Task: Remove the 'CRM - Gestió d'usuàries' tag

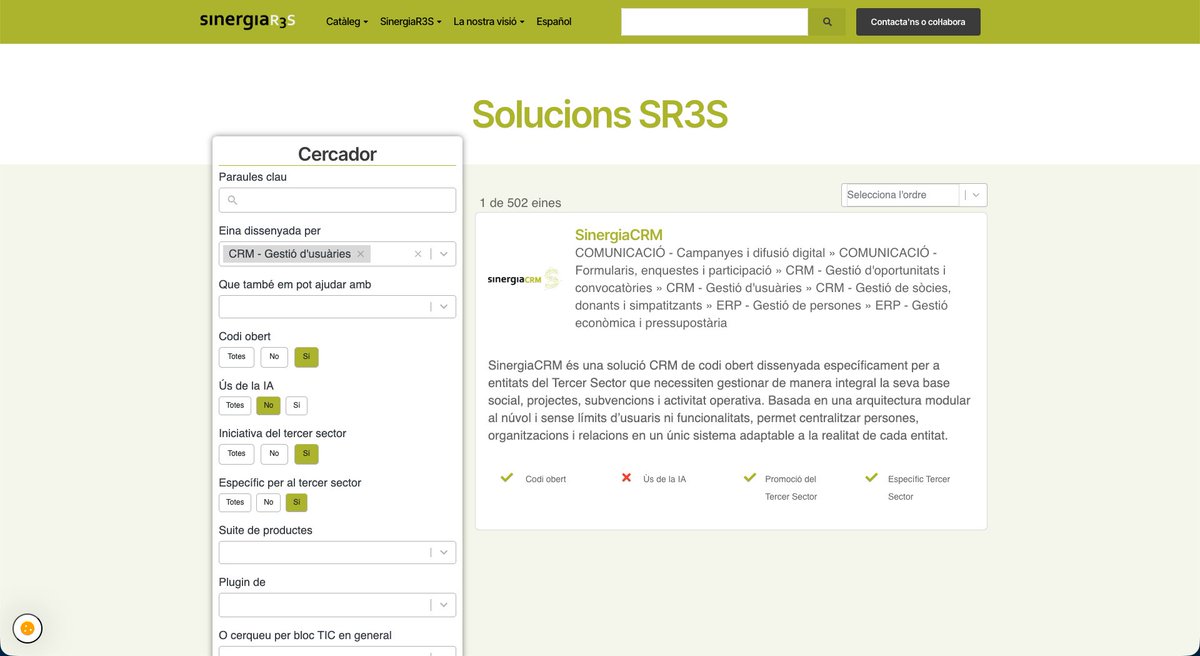Action: (361, 254)
